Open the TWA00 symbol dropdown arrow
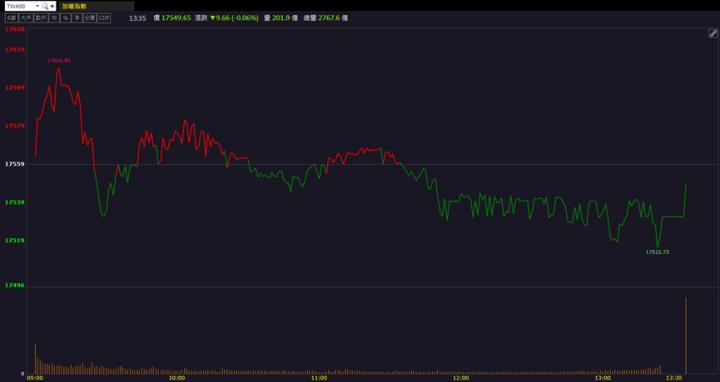720x382 pixels. [x=38, y=6]
